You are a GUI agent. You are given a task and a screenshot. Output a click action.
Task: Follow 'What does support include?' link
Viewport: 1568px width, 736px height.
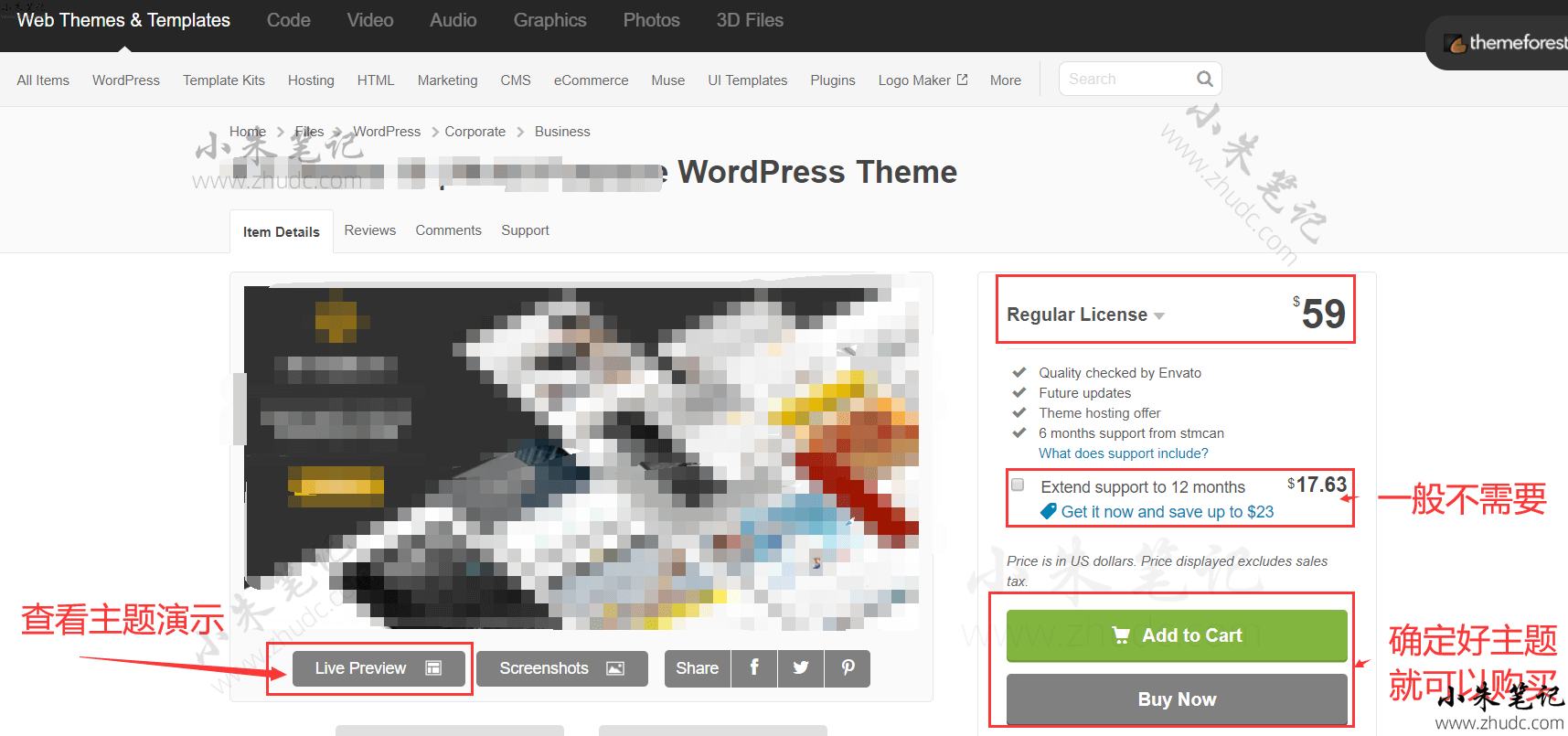click(1123, 453)
